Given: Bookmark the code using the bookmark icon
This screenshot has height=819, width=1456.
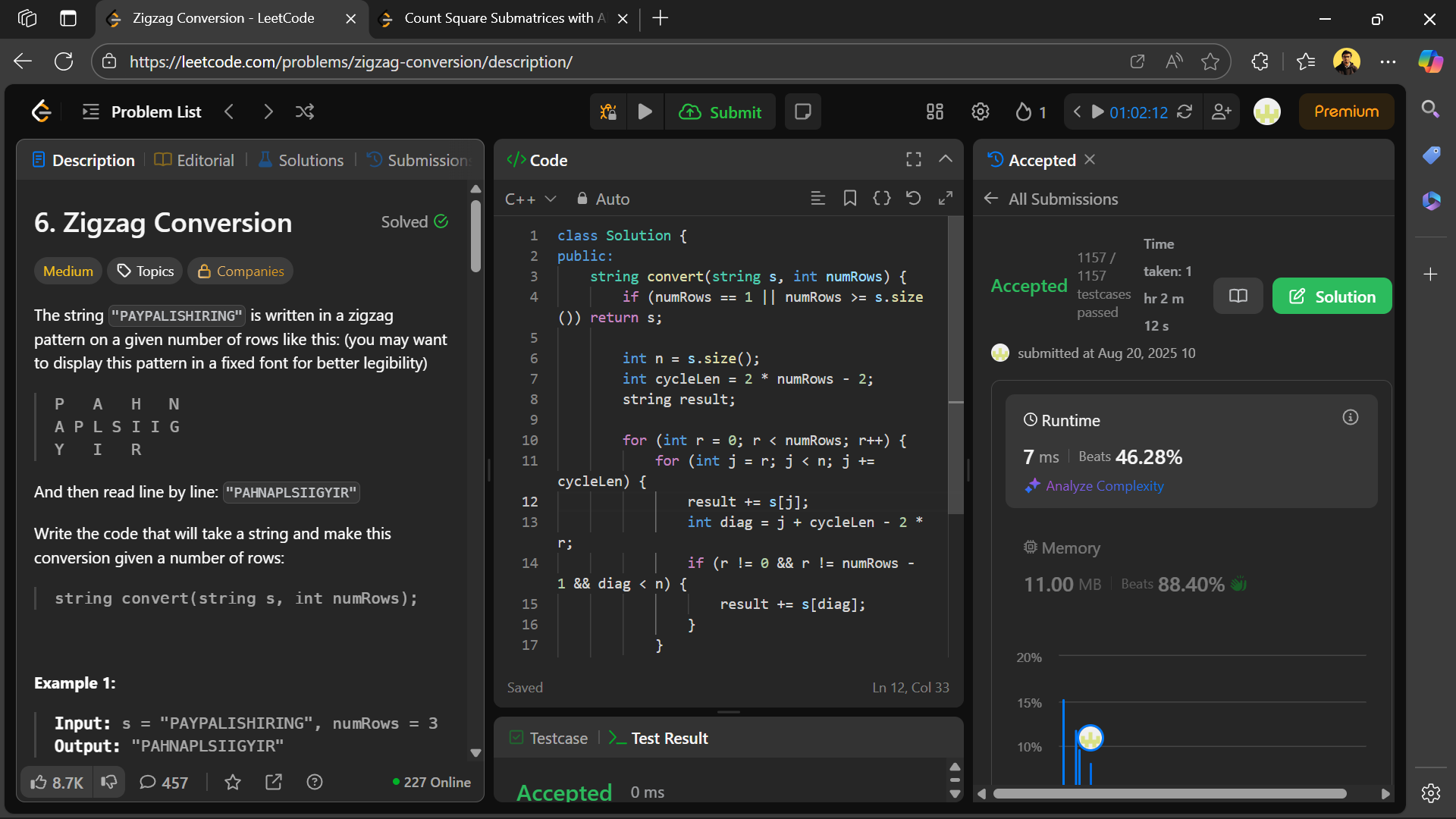Looking at the screenshot, I should click(849, 199).
